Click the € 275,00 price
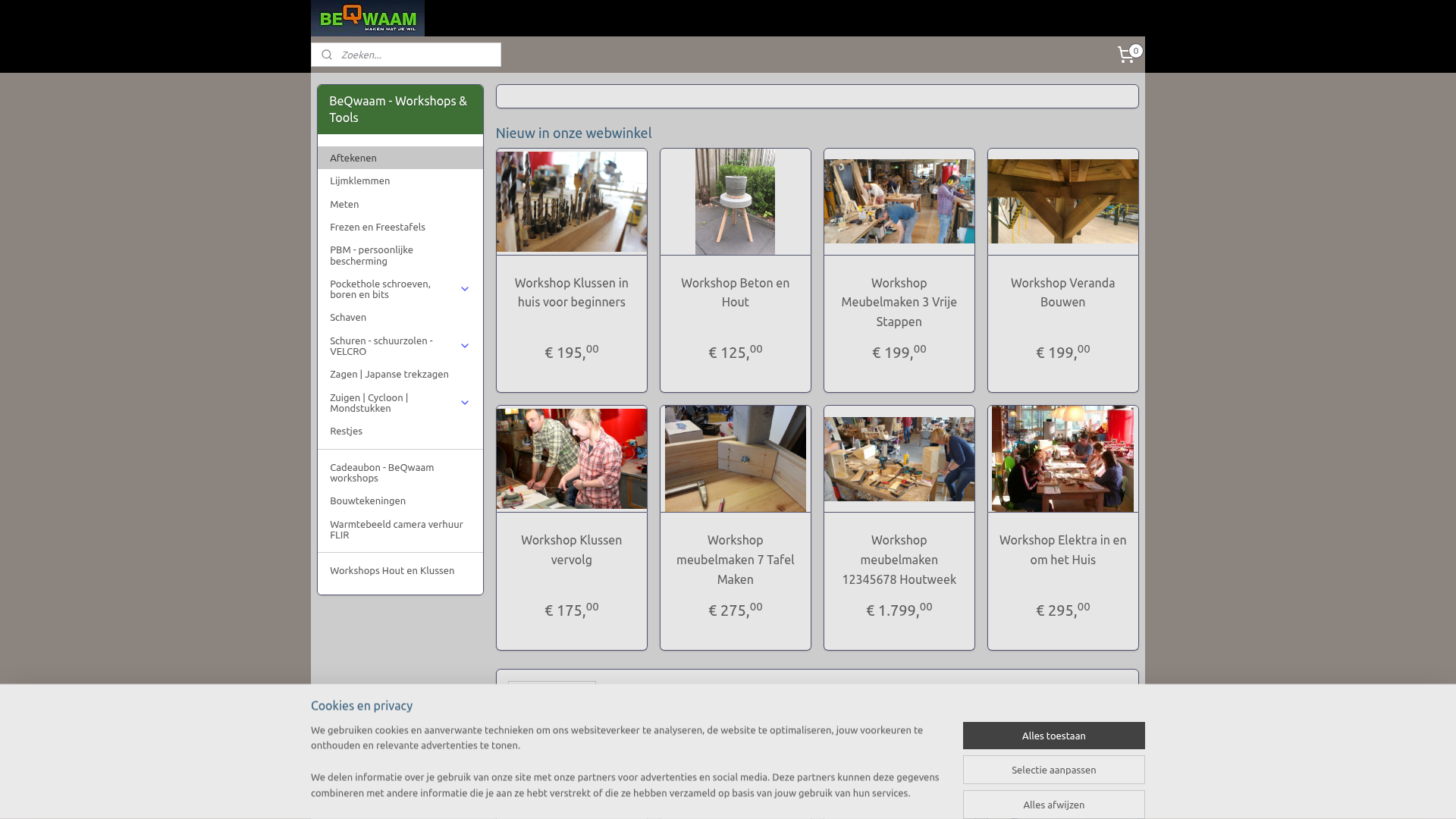Image resolution: width=1456 pixels, height=819 pixels. coord(736,609)
